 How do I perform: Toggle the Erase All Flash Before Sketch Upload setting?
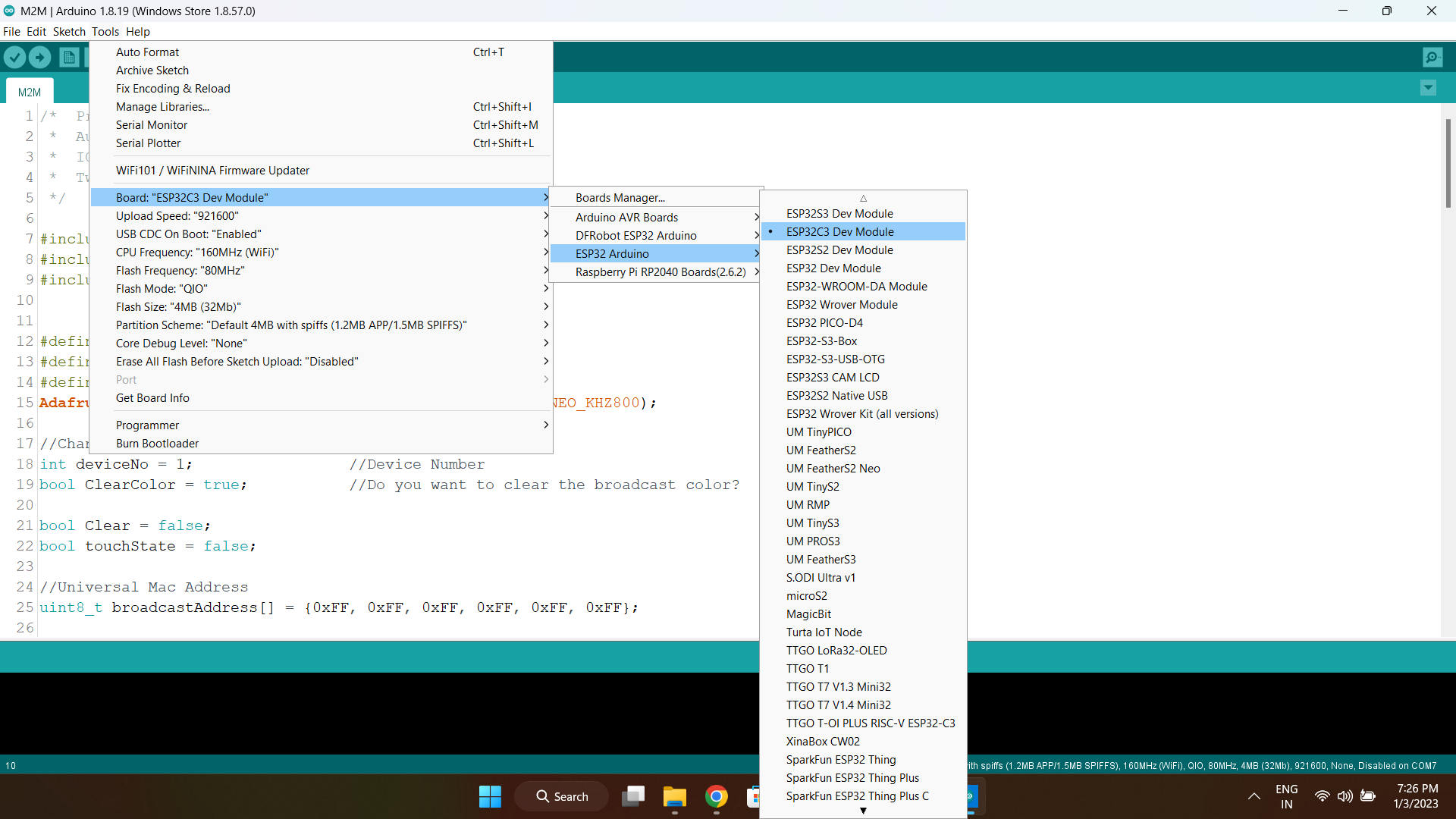(x=237, y=361)
